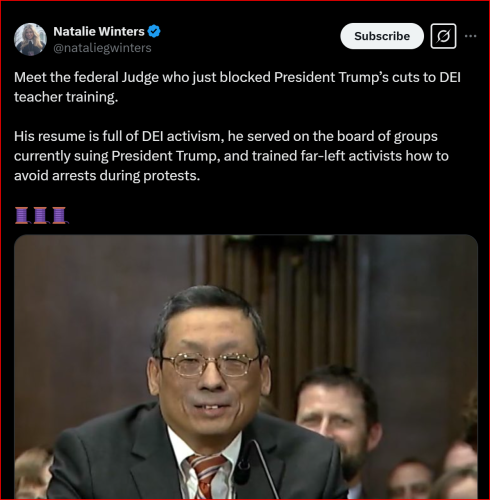The image size is (490, 500).
Task: Open Natalie Winters' profile avatar
Action: click(x=30, y=39)
